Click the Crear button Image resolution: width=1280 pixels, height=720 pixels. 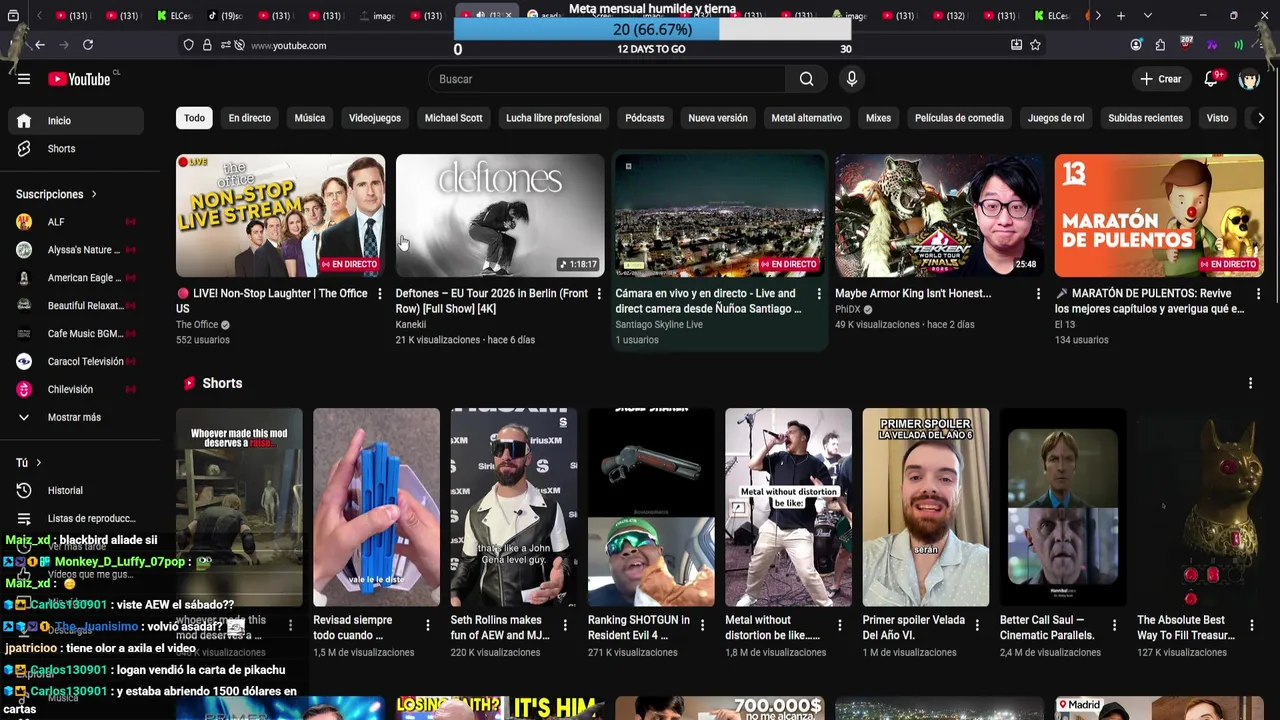[x=1160, y=79]
